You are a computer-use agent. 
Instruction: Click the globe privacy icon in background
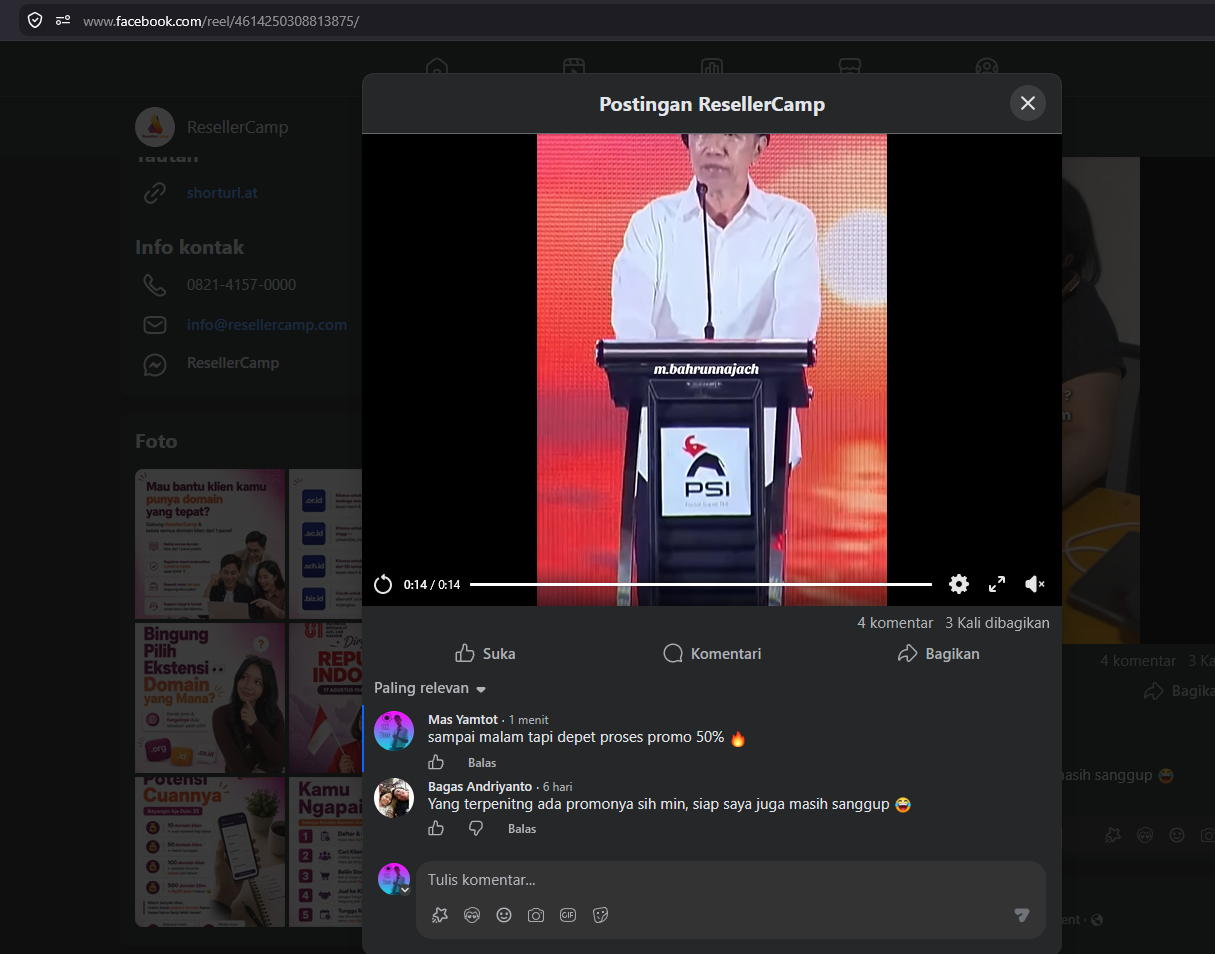pyautogui.click(x=1097, y=920)
